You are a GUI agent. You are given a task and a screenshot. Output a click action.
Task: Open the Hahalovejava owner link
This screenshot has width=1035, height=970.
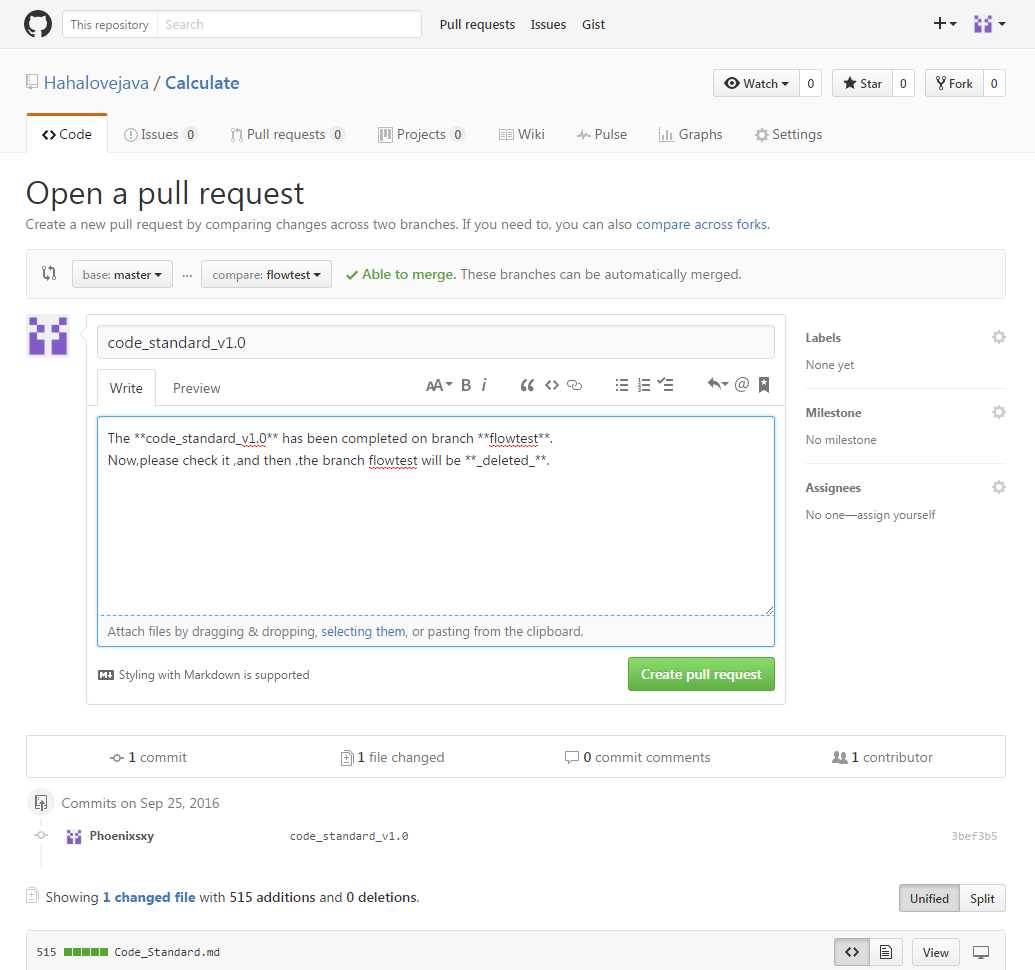tap(96, 82)
